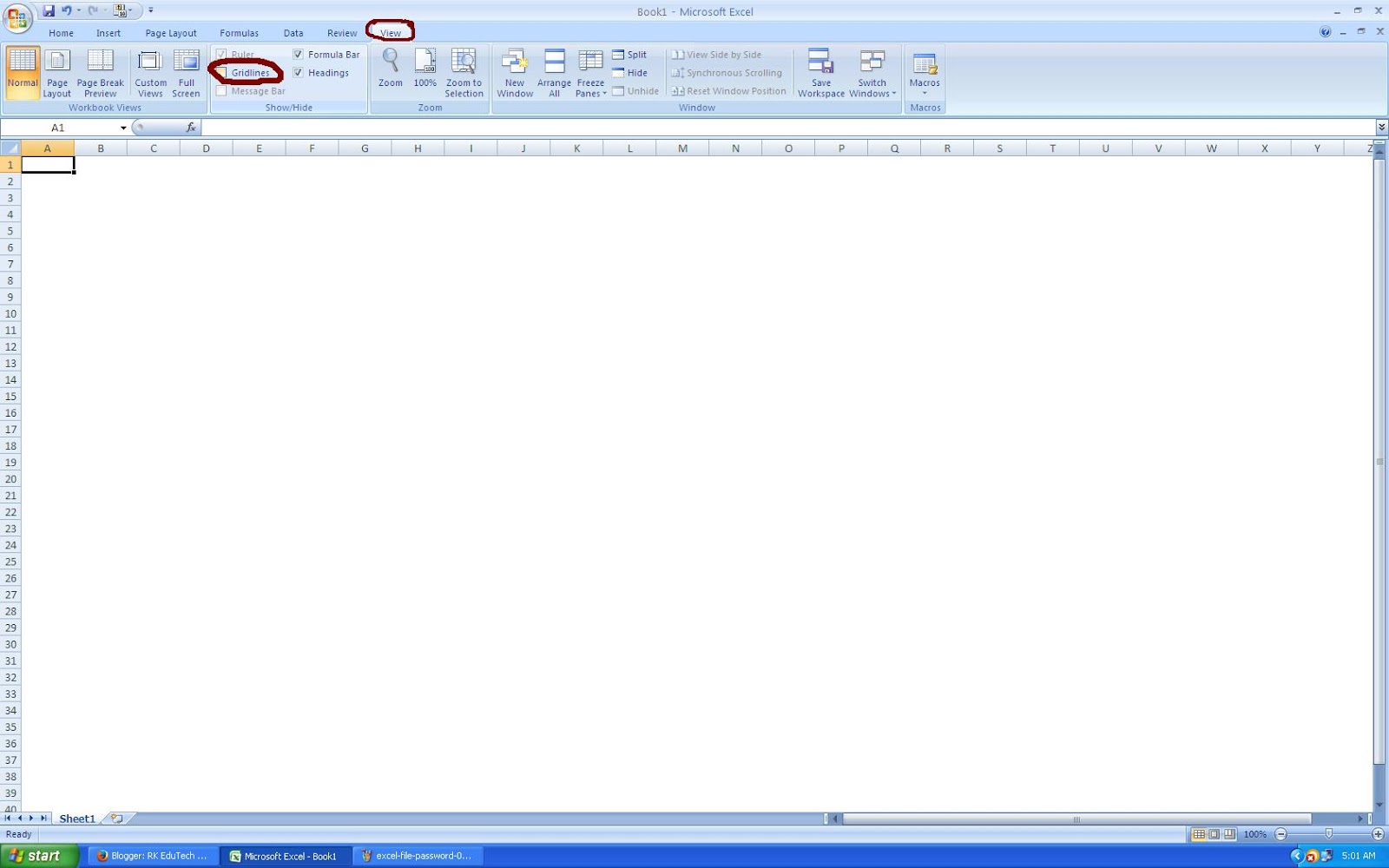The image size is (1389, 868).
Task: Disable the Headings checkbox
Action: pos(299,73)
